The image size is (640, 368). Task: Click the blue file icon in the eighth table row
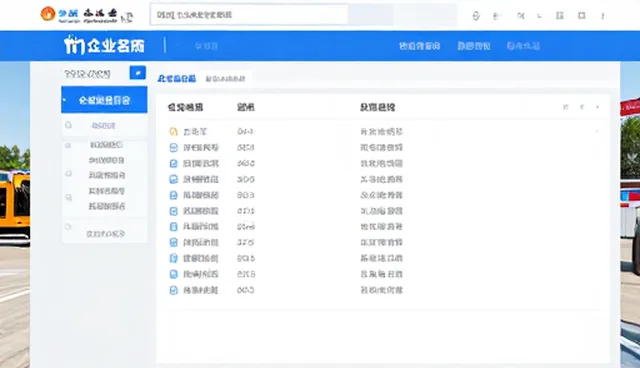[173, 242]
